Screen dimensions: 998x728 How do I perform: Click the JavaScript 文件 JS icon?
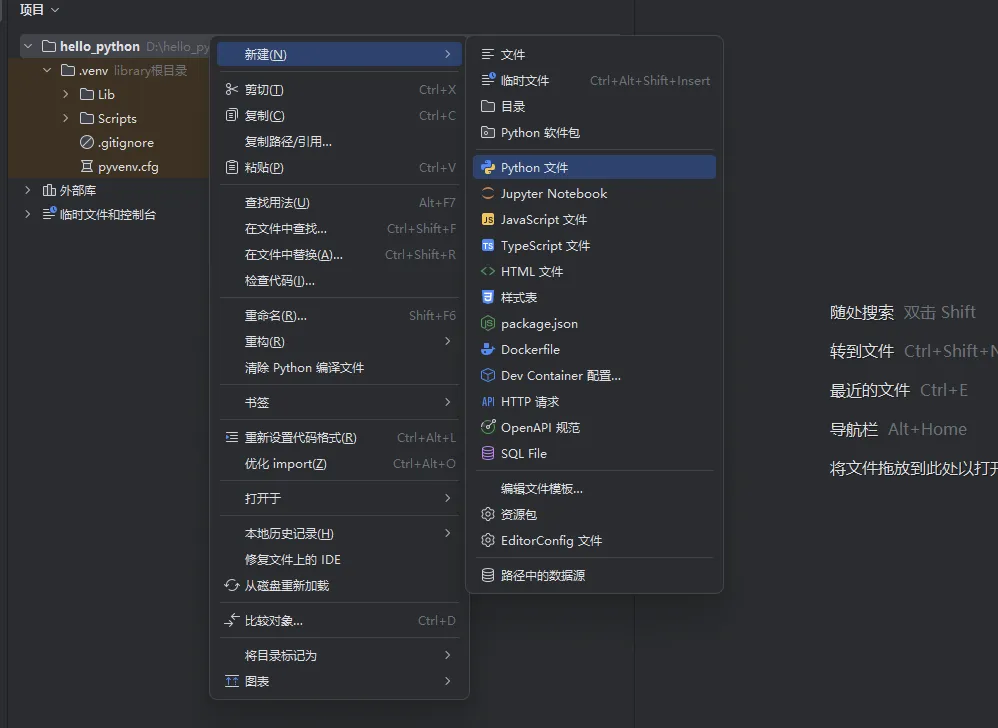(x=488, y=220)
